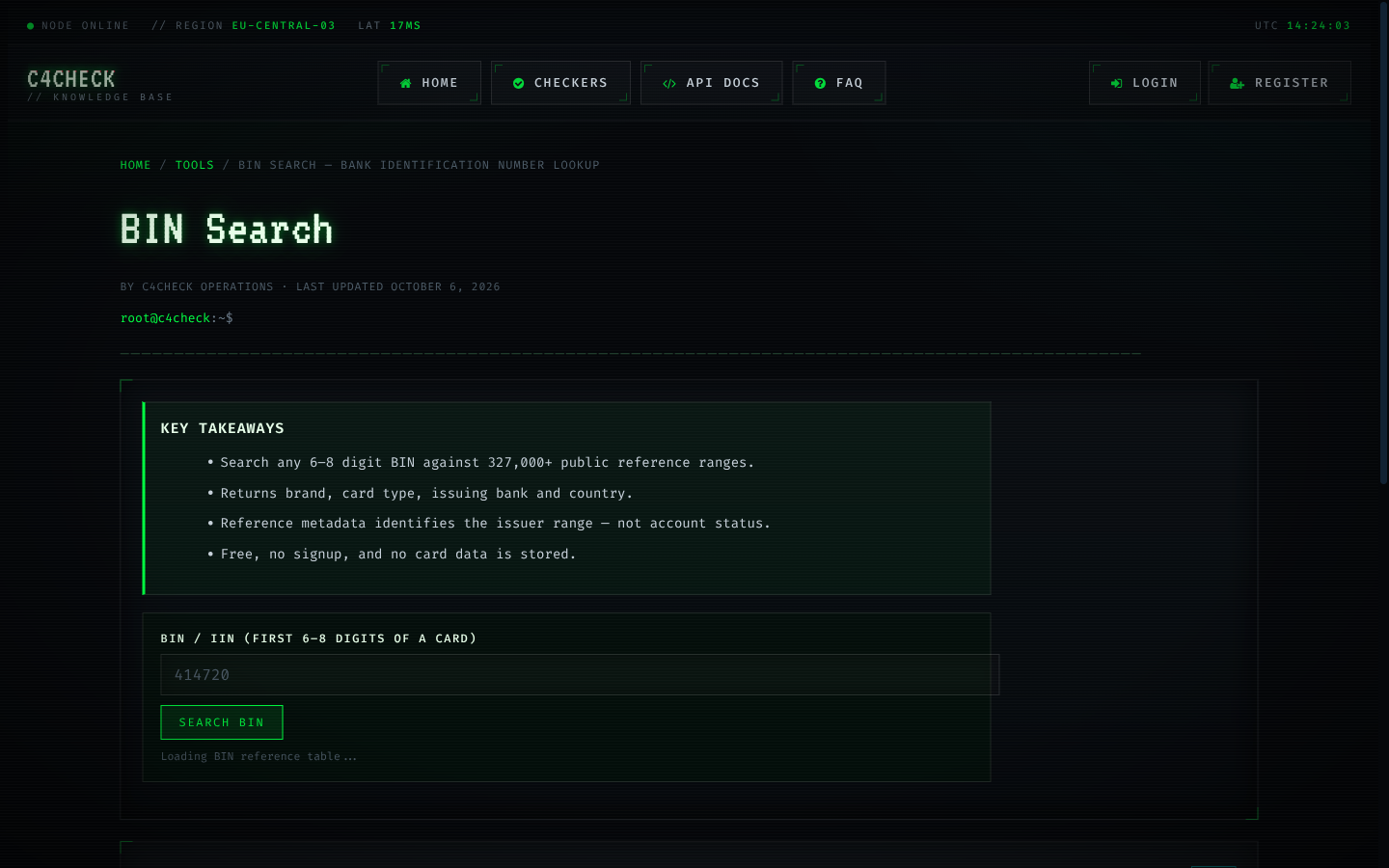This screenshot has width=1389, height=868.
Task: Click the NODE ONLINE status indicator
Action: click(78, 26)
